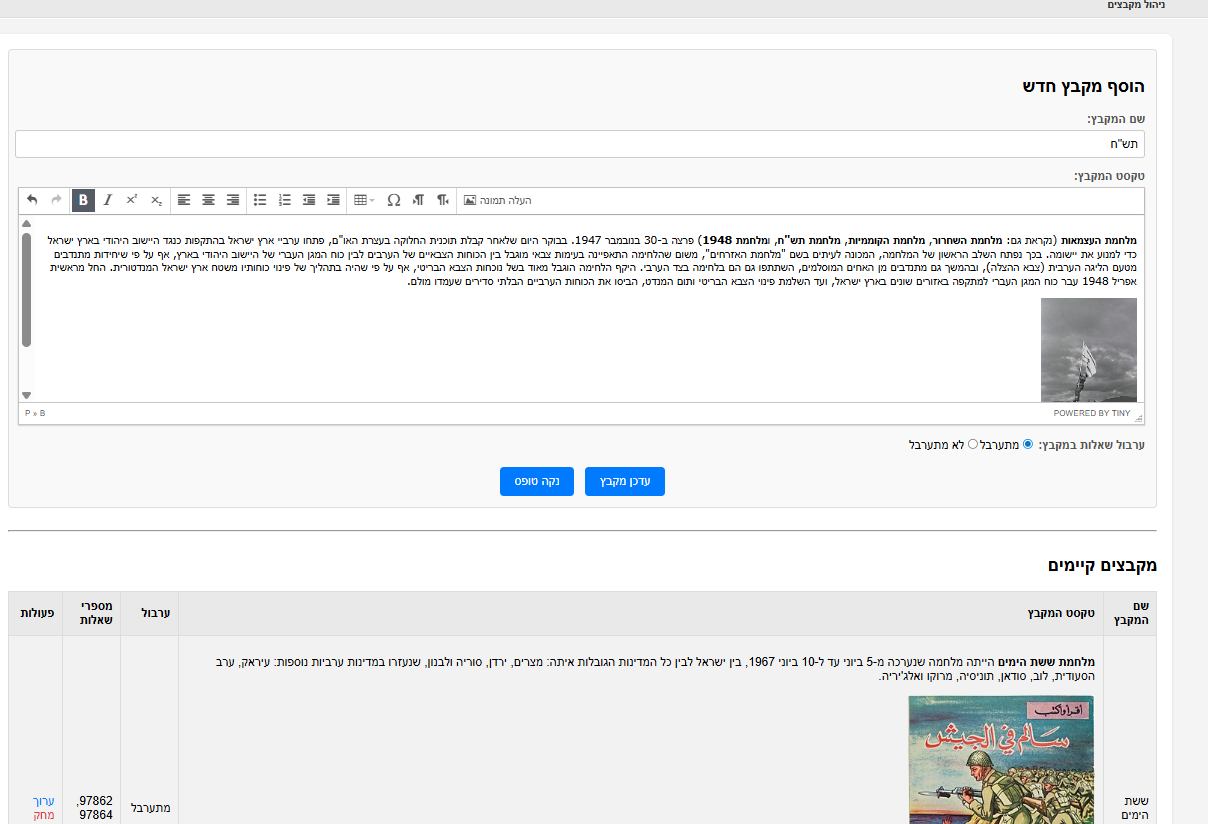Center-align the editor text
The image size is (1208, 824).
(208, 200)
